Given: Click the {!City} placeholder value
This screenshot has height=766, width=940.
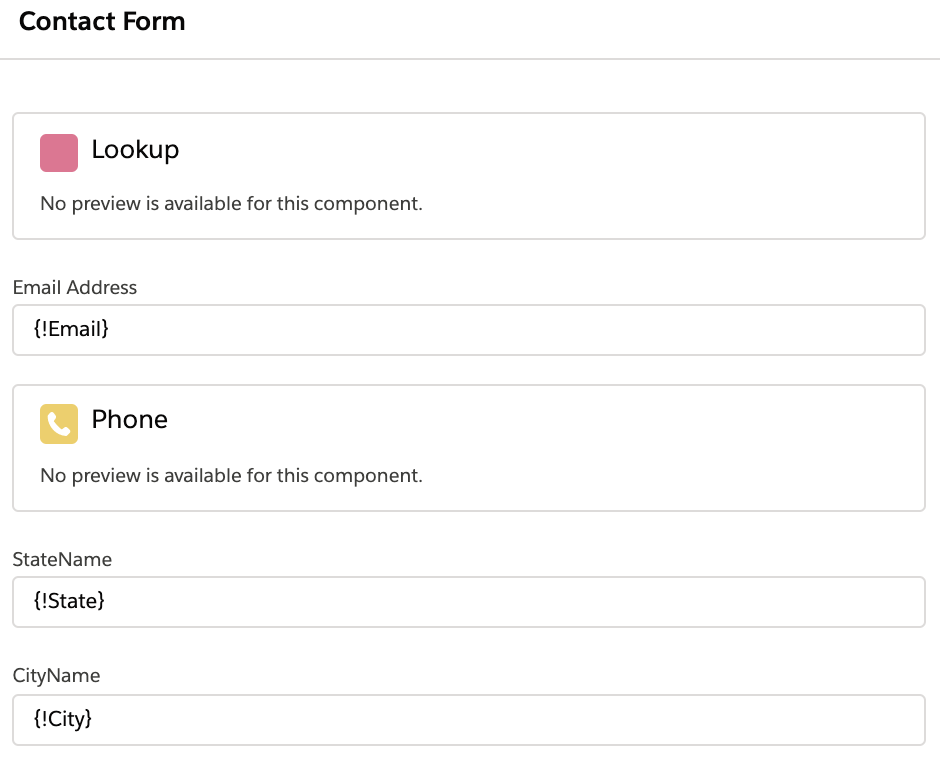Looking at the screenshot, I should pos(63,719).
